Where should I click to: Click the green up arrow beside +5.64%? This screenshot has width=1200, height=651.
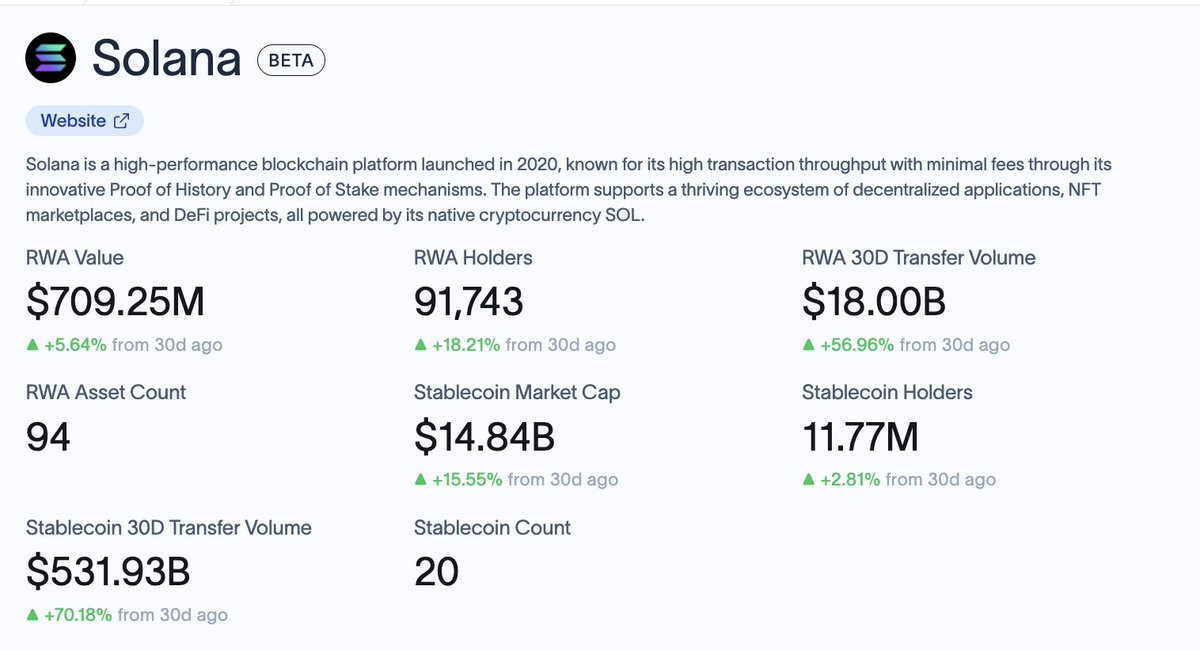33,345
